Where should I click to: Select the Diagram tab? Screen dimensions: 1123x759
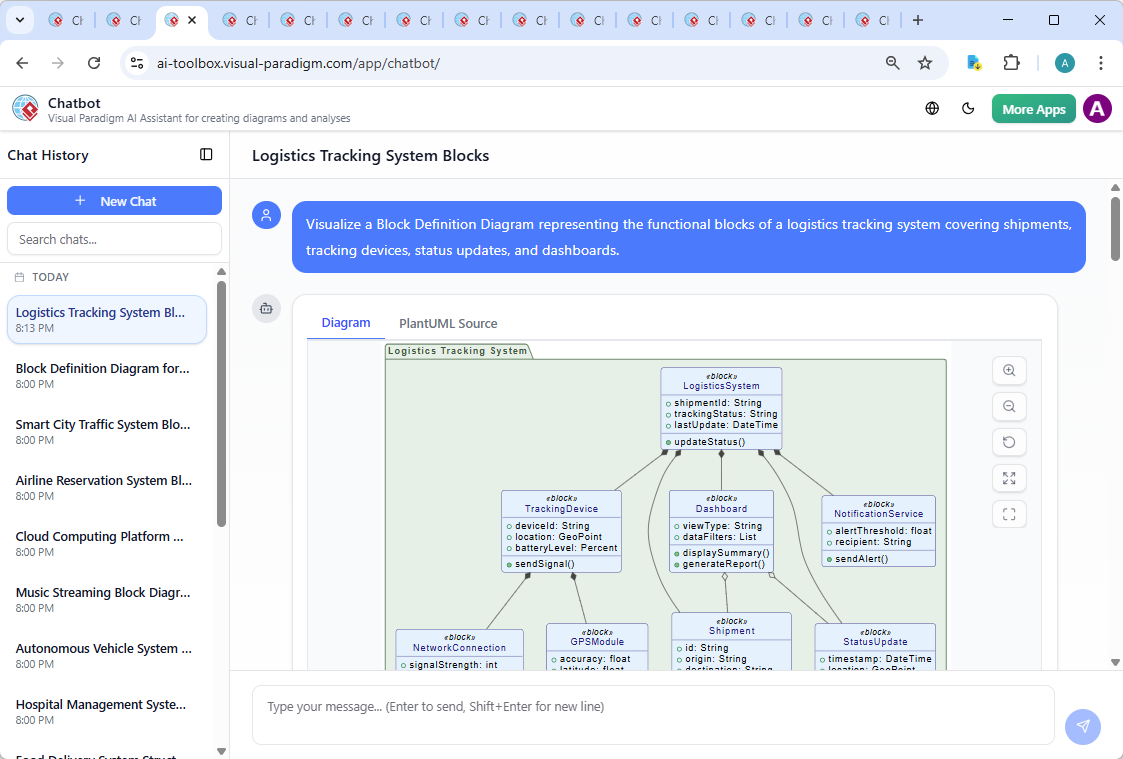(346, 322)
